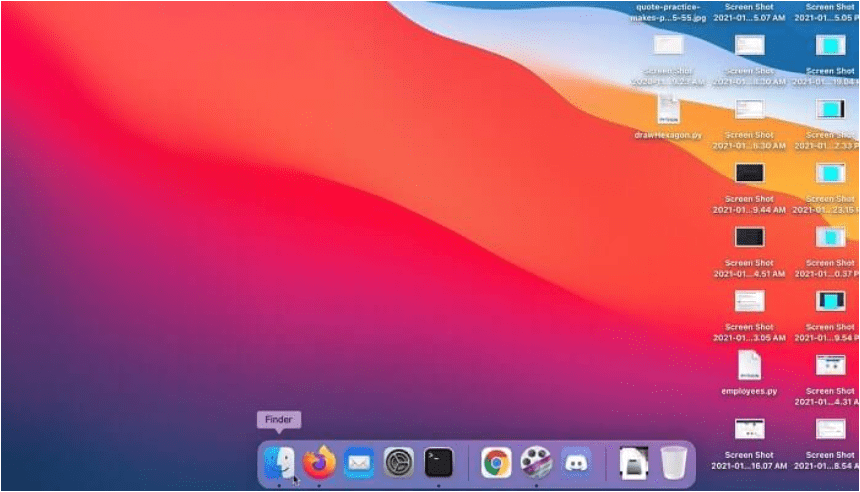Select the screenshot ending 4.51 AM

(749, 237)
